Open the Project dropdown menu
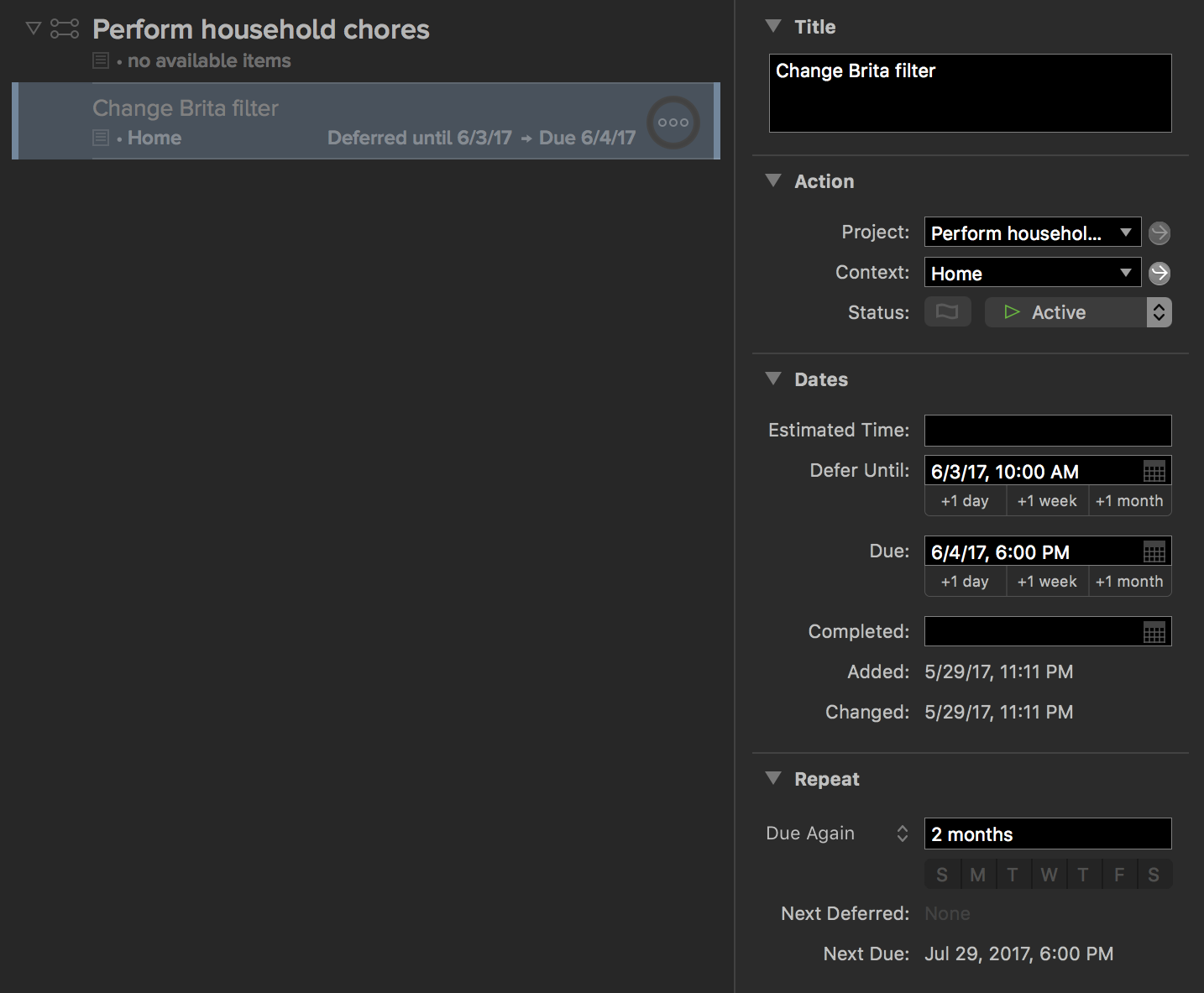This screenshot has height=993, width=1204. pos(1125,233)
